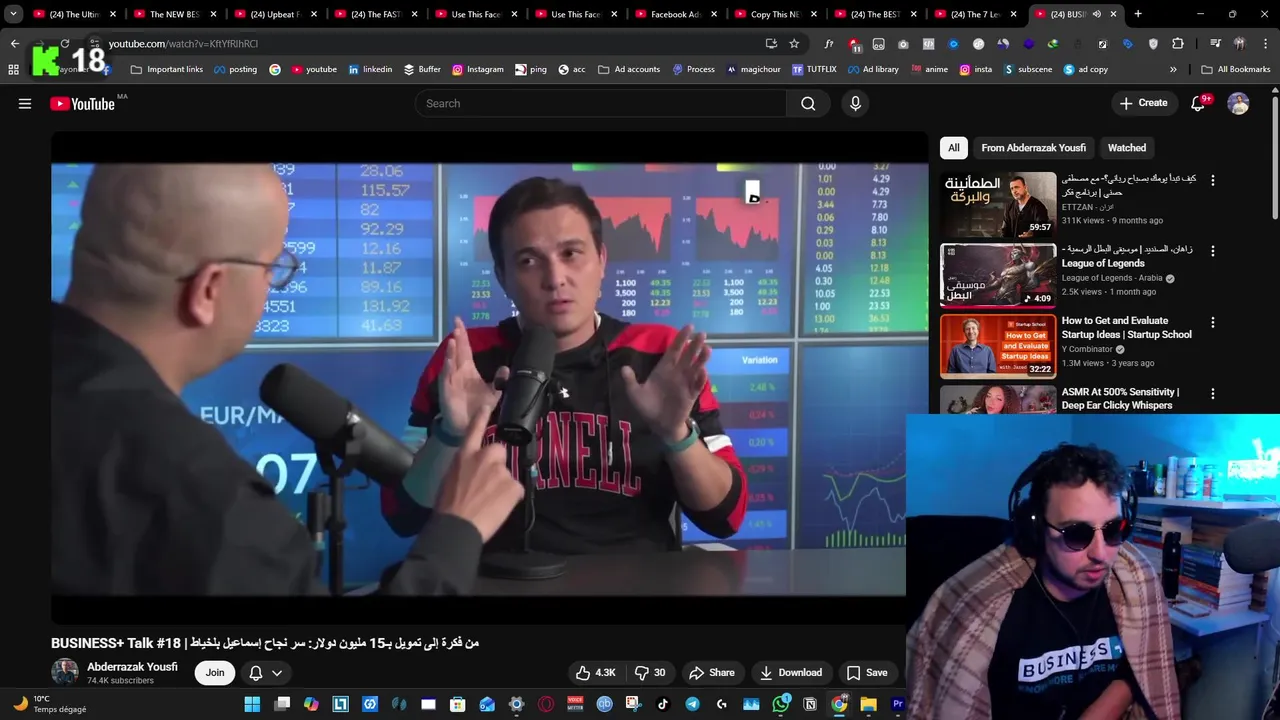
Task: Go back with browser back arrow
Action: [x=14, y=44]
